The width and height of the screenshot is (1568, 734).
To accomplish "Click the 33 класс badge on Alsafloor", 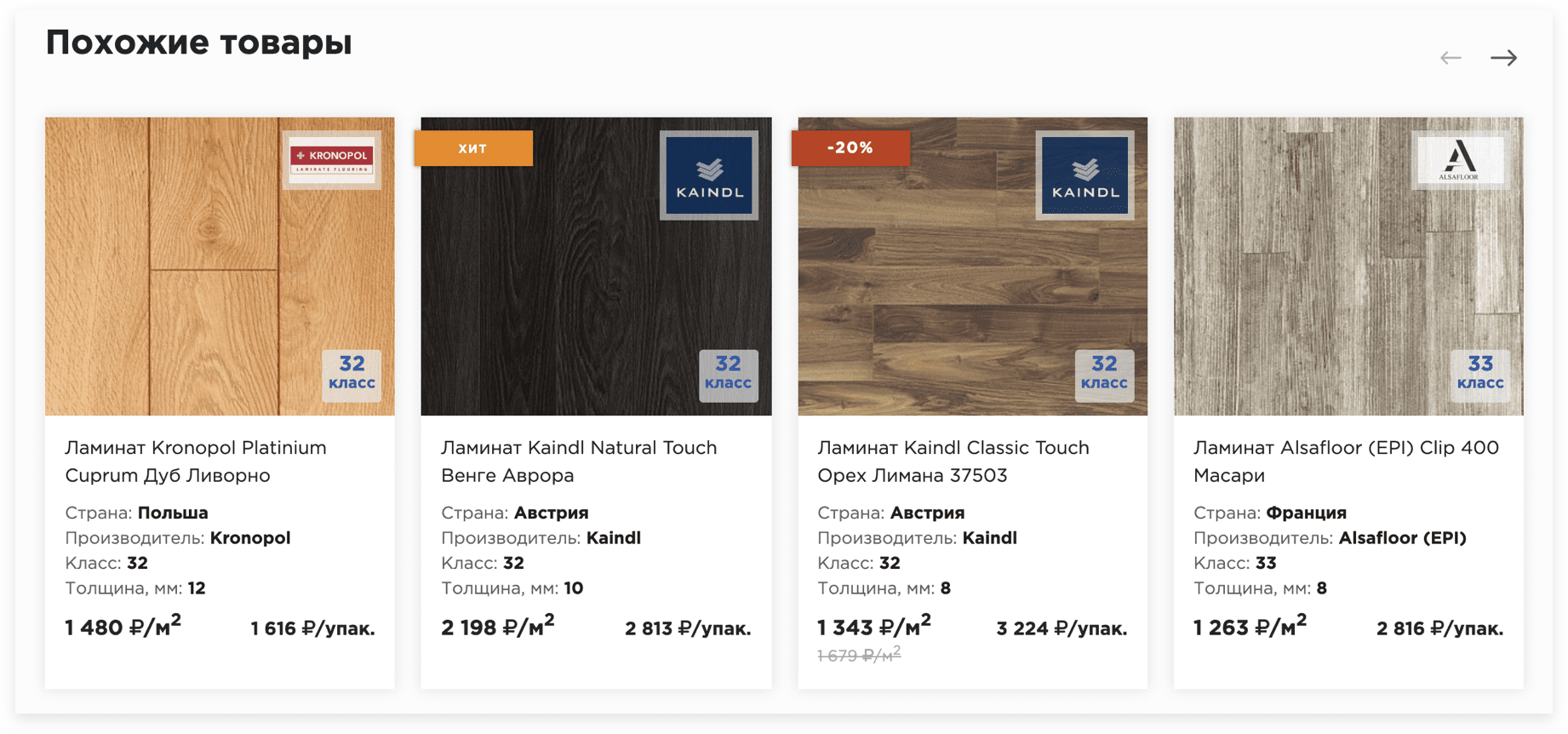I will 1480,373.
